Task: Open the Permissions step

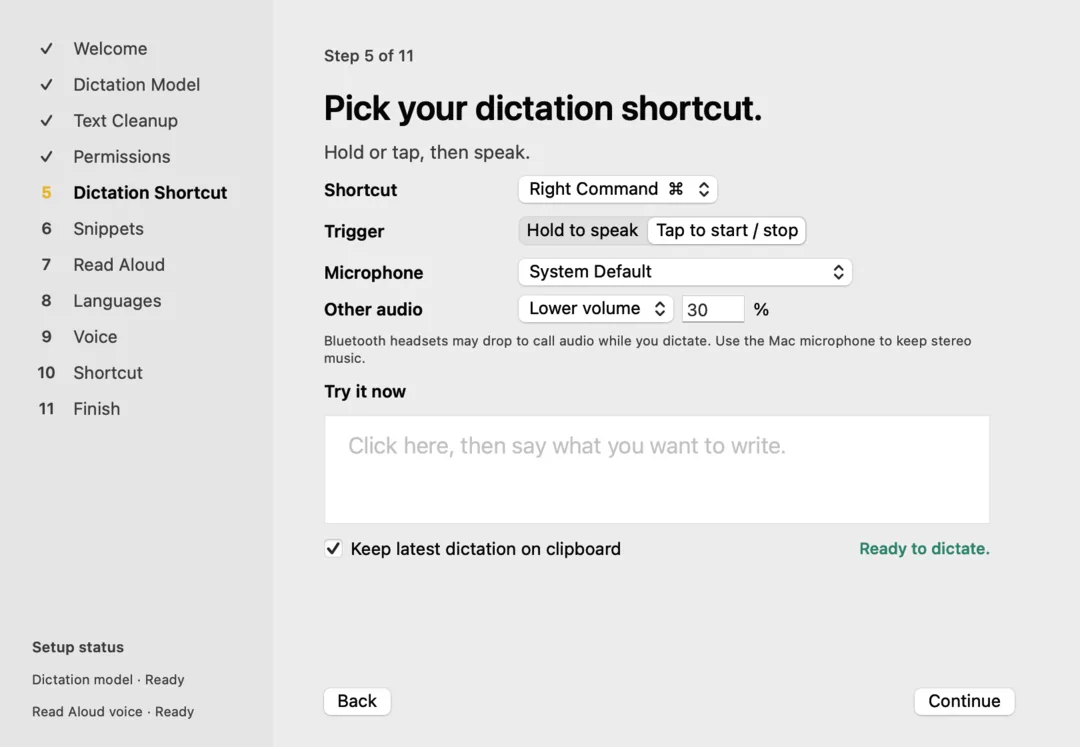Action: coord(121,157)
